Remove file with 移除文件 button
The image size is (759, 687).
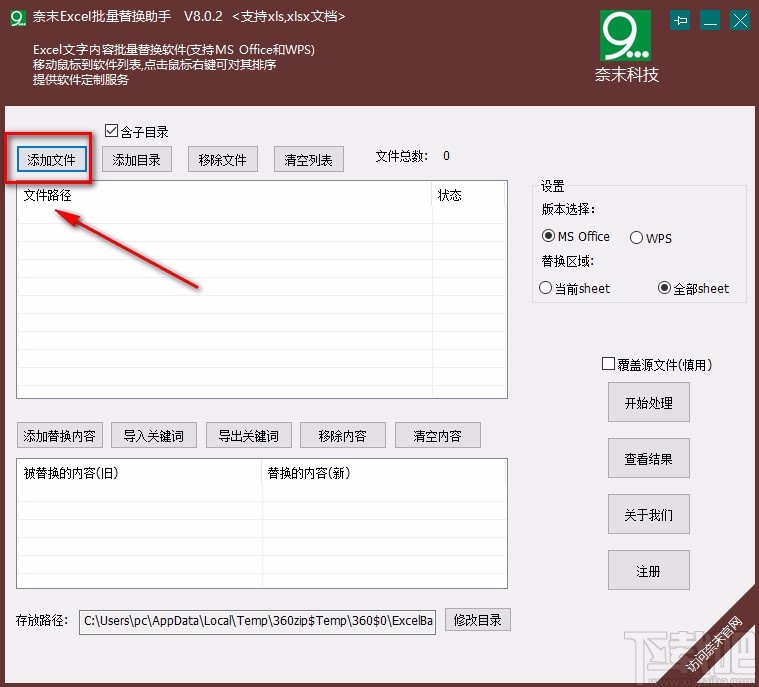click(223, 159)
